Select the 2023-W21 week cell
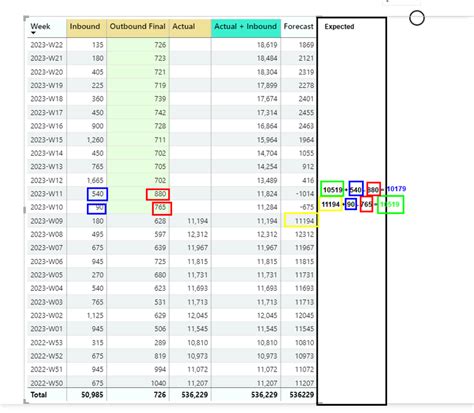Viewport: 474px width, 413px height. (46, 58)
